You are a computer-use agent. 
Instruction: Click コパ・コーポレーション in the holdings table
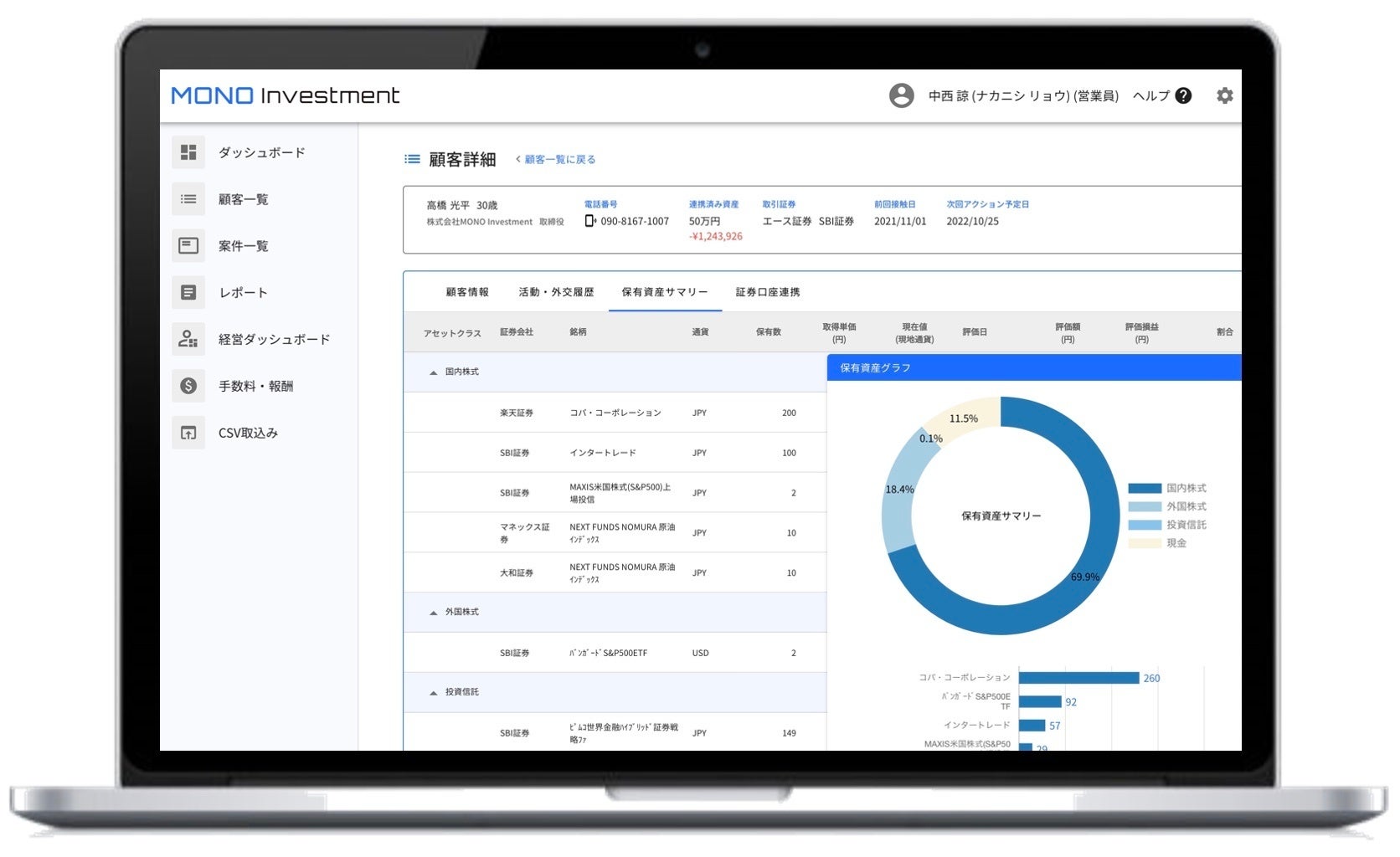[x=615, y=413]
